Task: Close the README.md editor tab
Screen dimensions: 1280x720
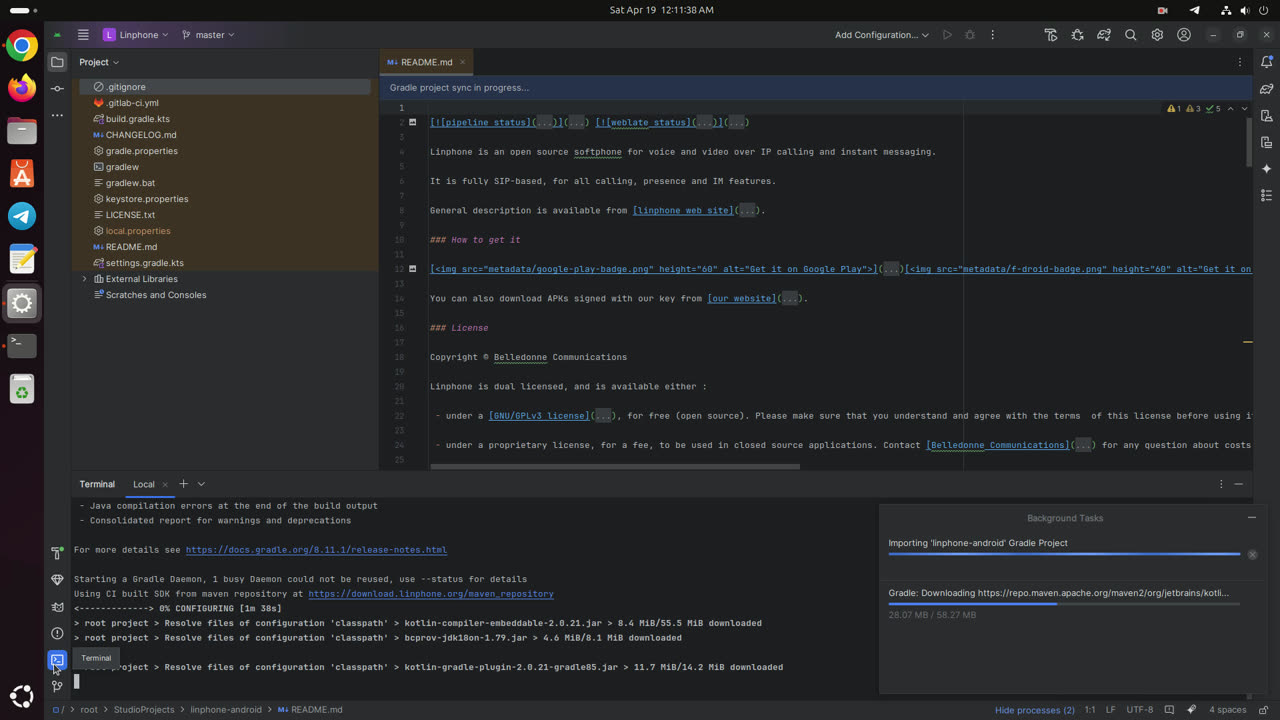Action: tap(462, 62)
